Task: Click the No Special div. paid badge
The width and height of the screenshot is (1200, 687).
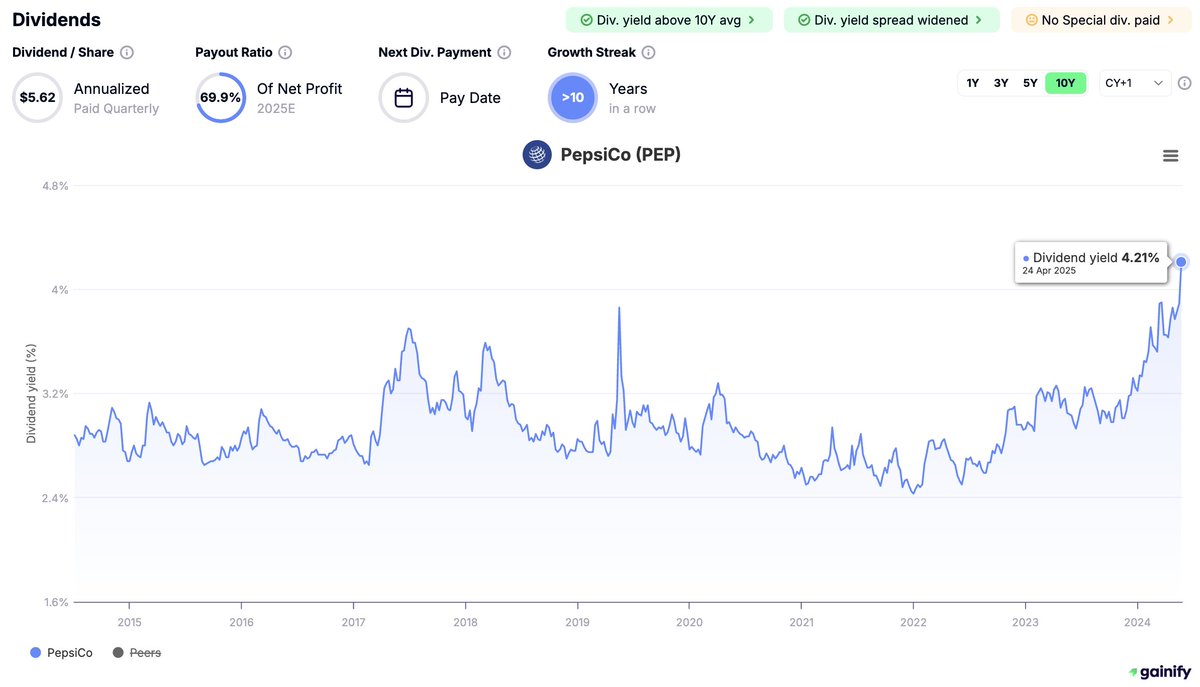Action: click(x=1100, y=20)
